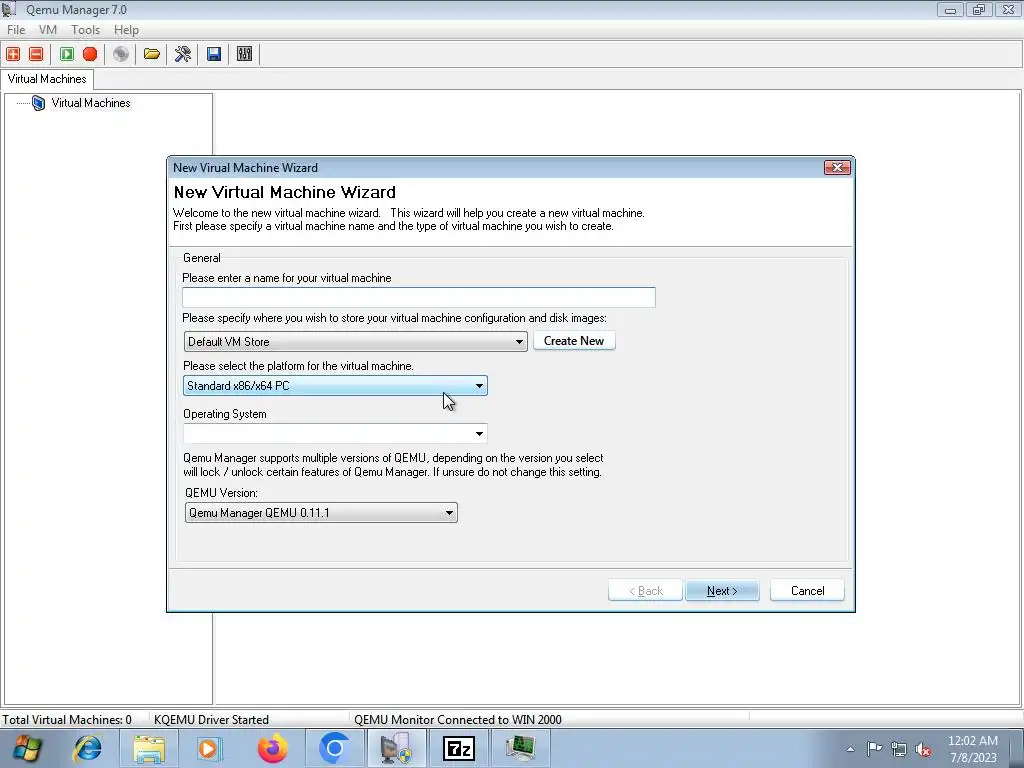This screenshot has height=768, width=1024.
Task: Open the Tools menu
Action: point(86,30)
